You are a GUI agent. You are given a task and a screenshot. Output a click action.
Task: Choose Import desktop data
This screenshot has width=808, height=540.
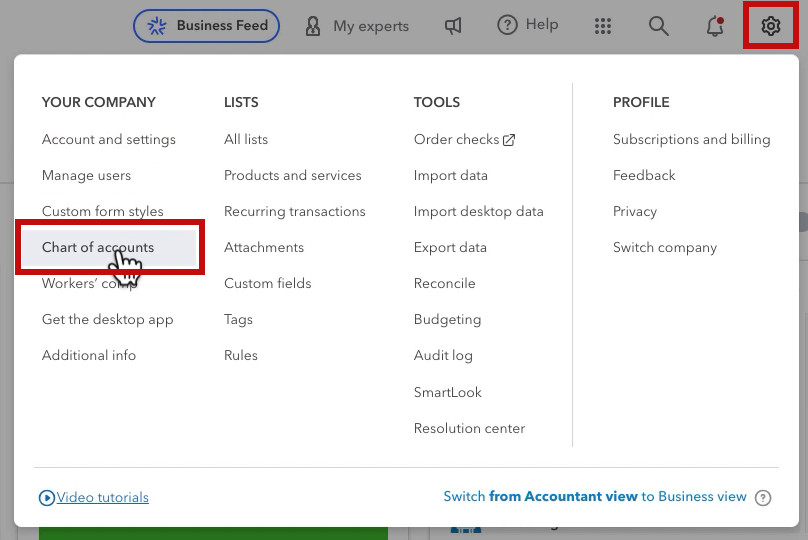478,212
